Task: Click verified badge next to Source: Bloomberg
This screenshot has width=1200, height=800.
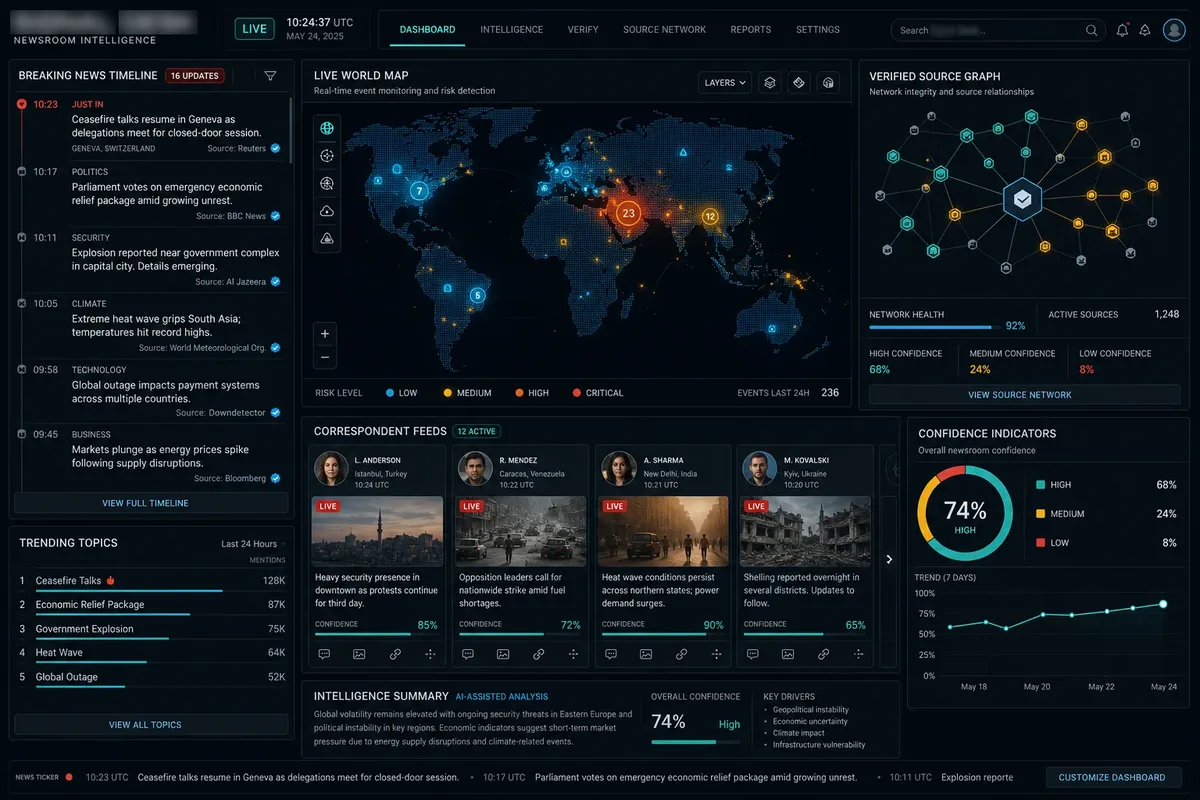Action: pyautogui.click(x=275, y=479)
